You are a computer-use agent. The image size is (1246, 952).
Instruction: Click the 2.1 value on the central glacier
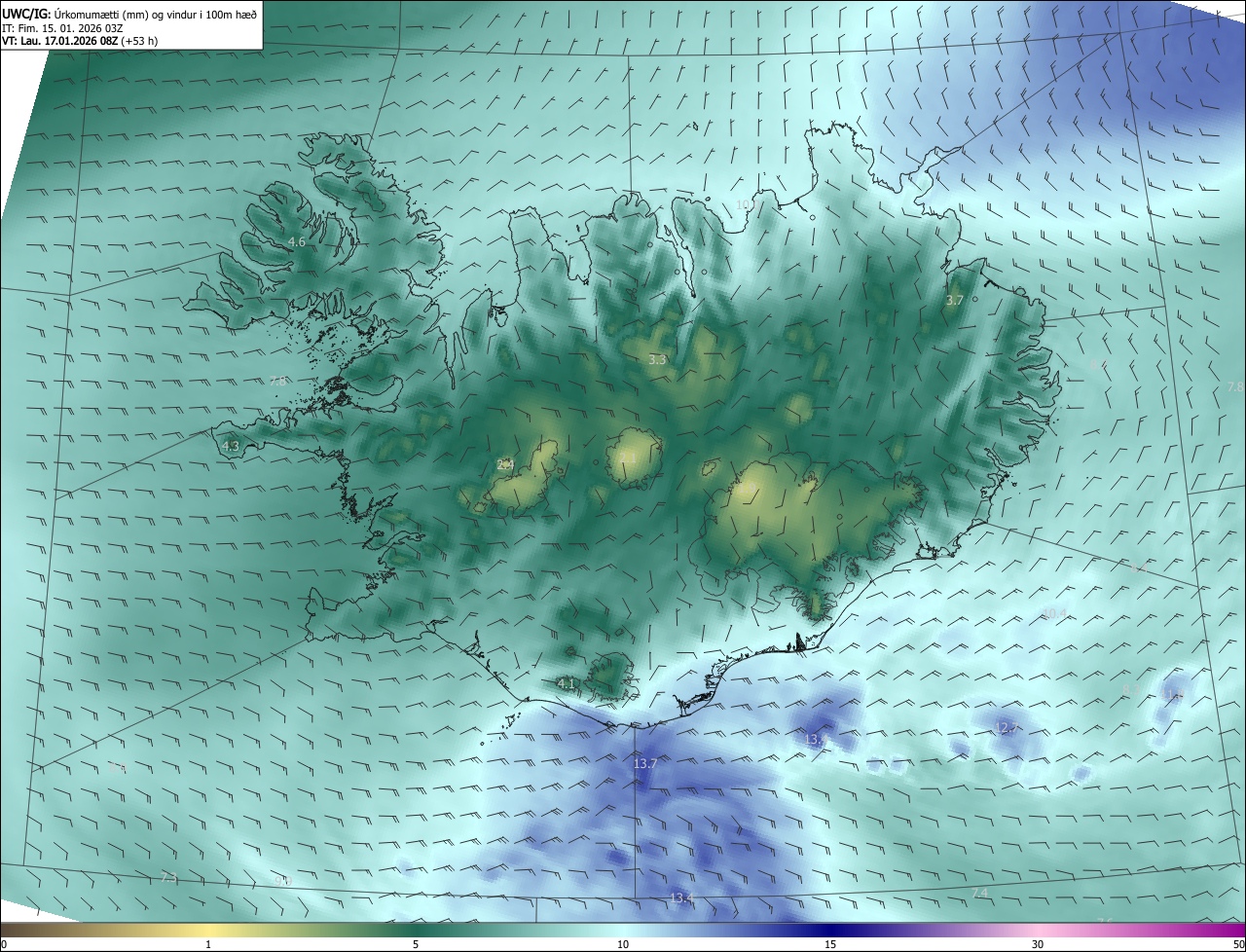click(628, 458)
